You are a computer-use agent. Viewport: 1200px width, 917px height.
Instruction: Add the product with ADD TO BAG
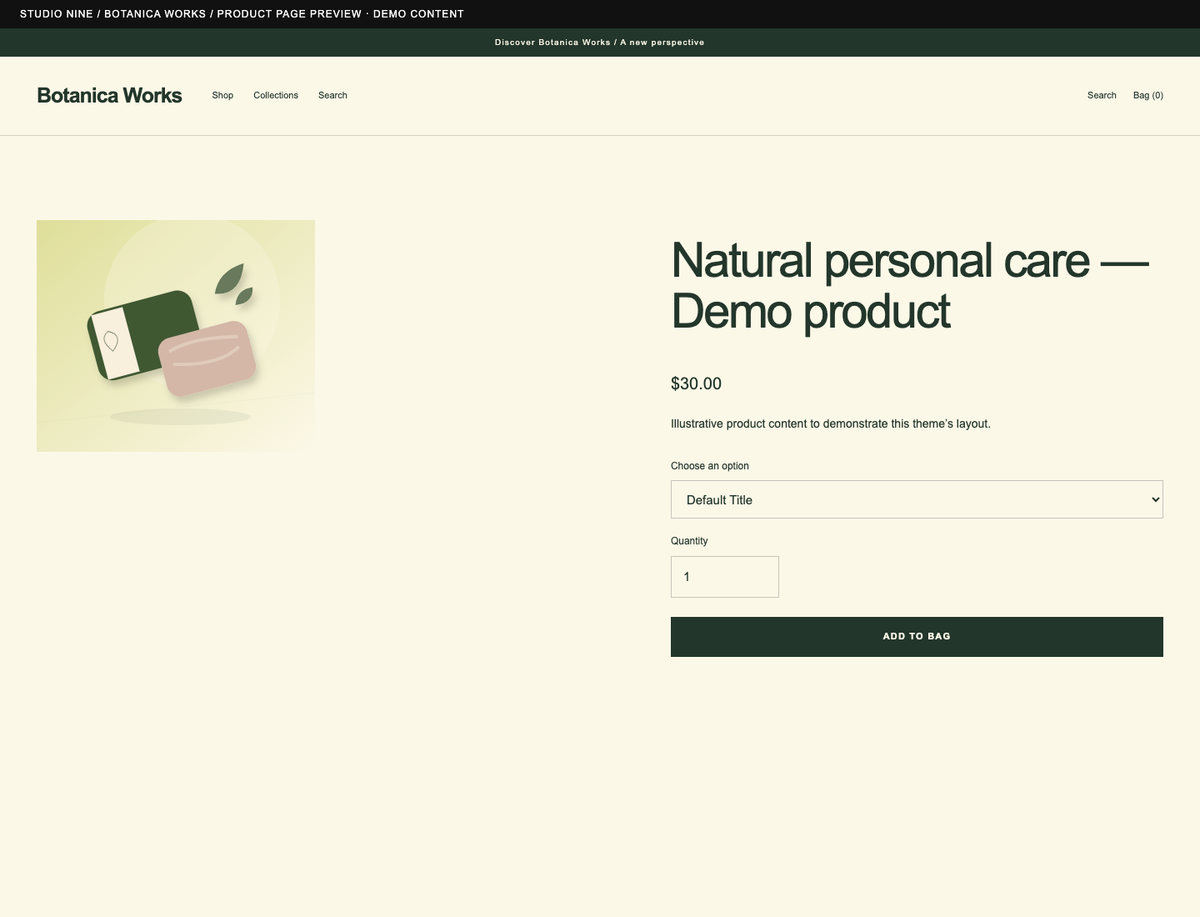tap(917, 636)
